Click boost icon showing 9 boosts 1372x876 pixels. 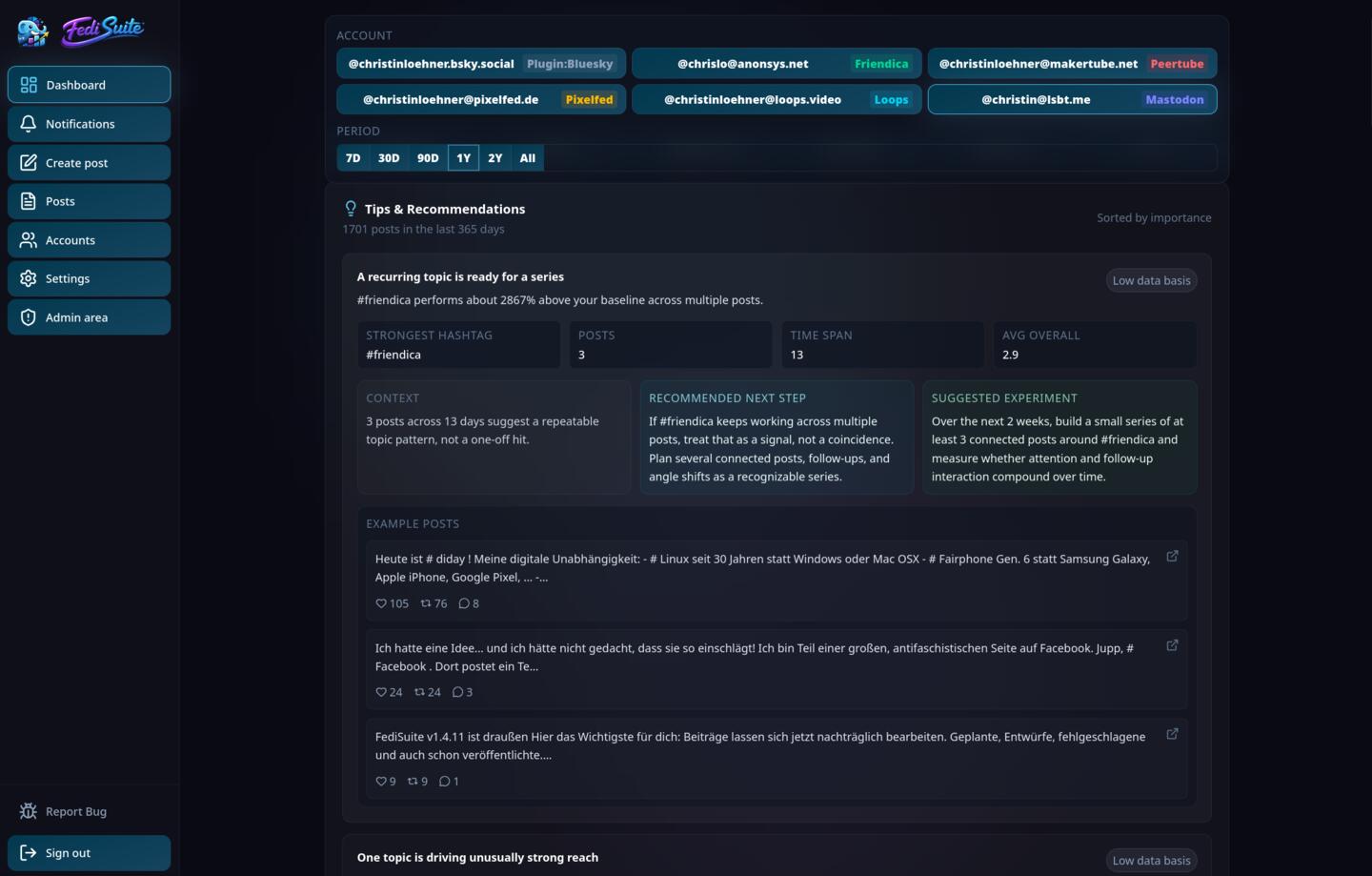(413, 782)
